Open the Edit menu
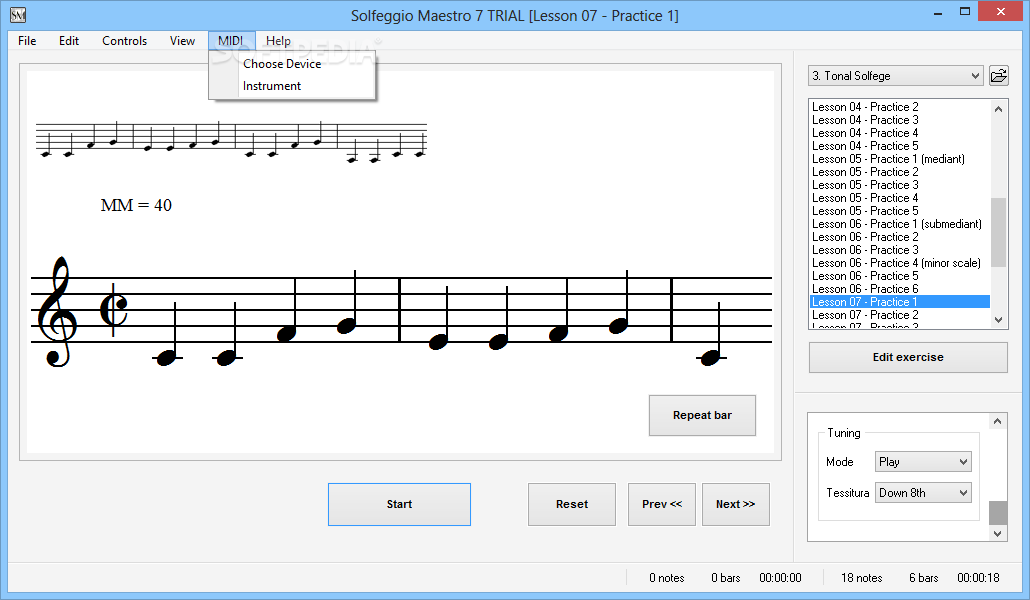This screenshot has width=1030, height=600. [69, 41]
